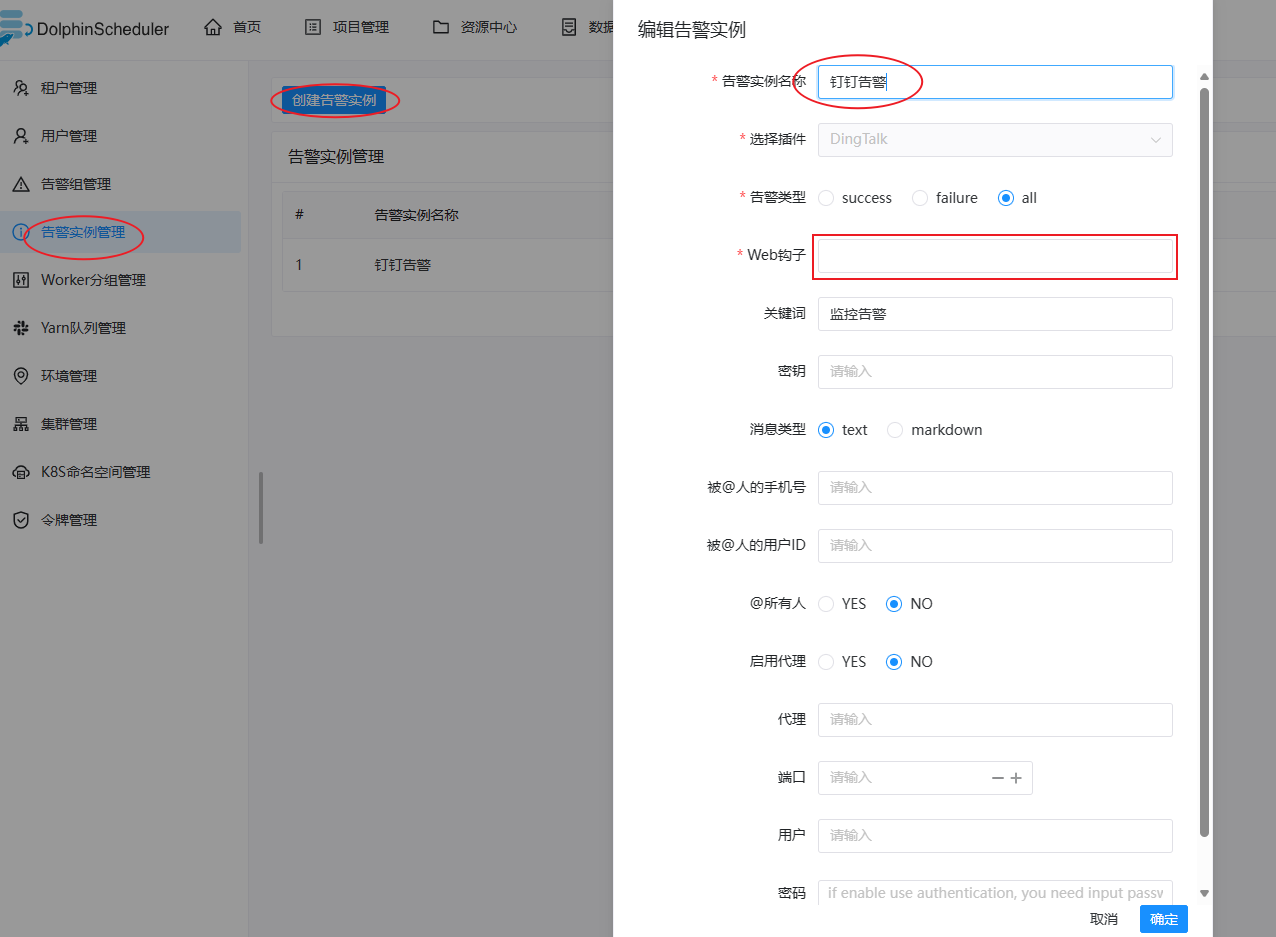Open the 项目管理 top menu
This screenshot has width=1276, height=937.
346,27
